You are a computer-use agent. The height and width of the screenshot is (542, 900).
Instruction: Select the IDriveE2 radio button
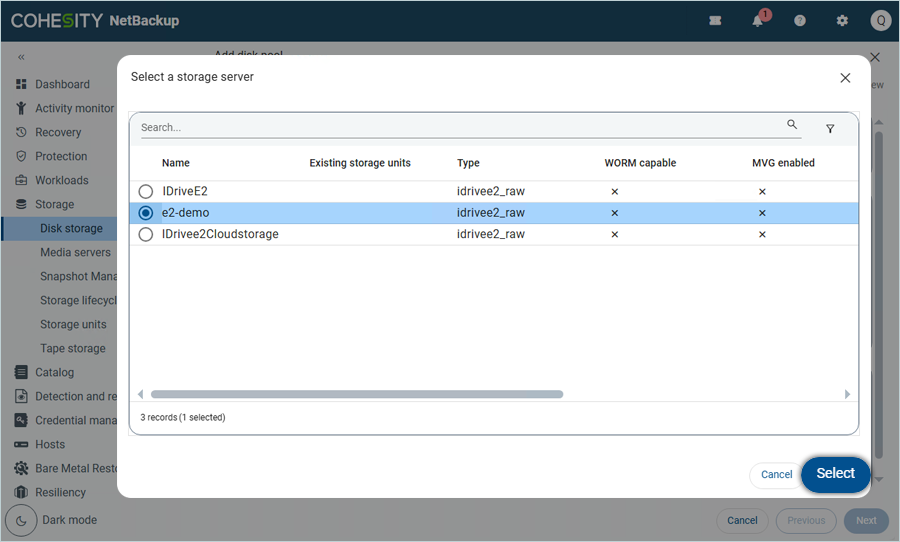tap(146, 191)
